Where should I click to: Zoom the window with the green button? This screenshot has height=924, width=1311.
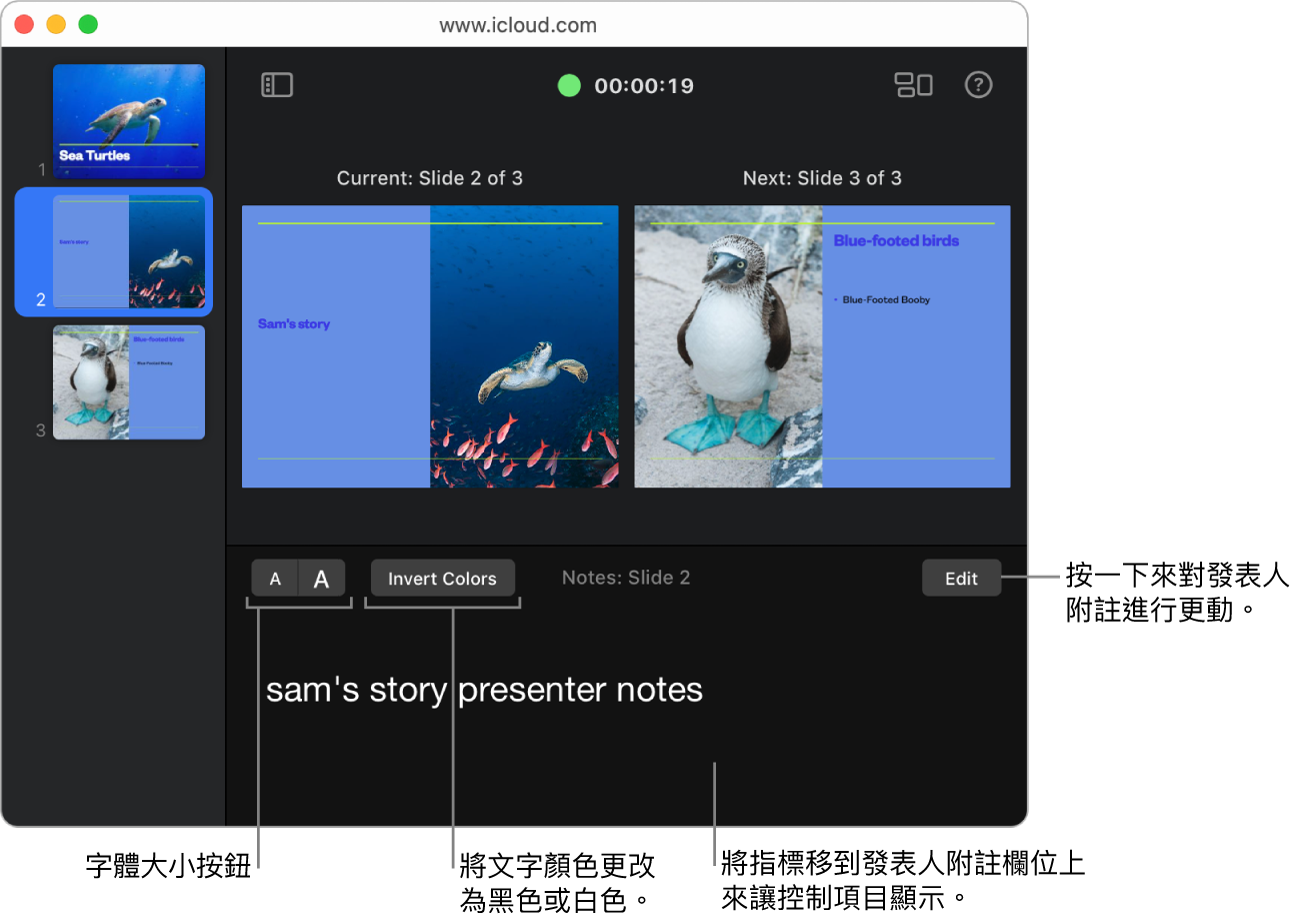coord(88,24)
